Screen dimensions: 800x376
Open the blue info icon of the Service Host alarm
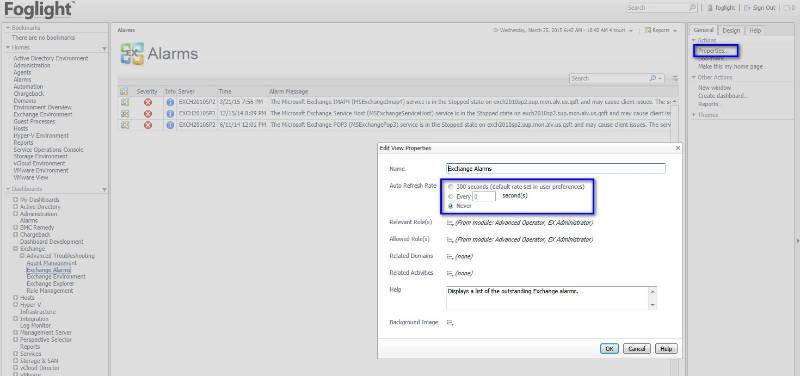pos(170,113)
